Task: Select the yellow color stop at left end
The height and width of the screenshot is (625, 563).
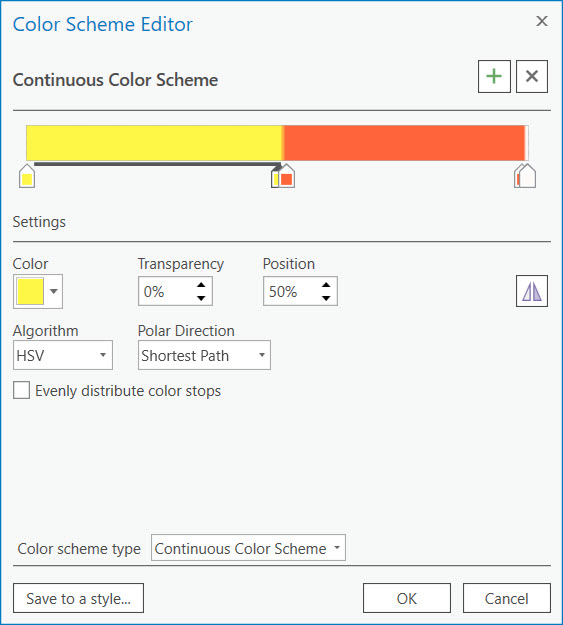Action: click(x=27, y=176)
